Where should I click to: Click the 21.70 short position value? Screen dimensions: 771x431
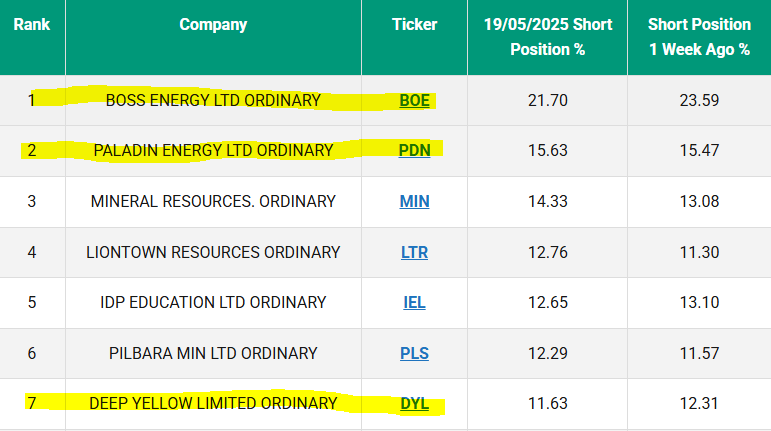click(x=547, y=100)
